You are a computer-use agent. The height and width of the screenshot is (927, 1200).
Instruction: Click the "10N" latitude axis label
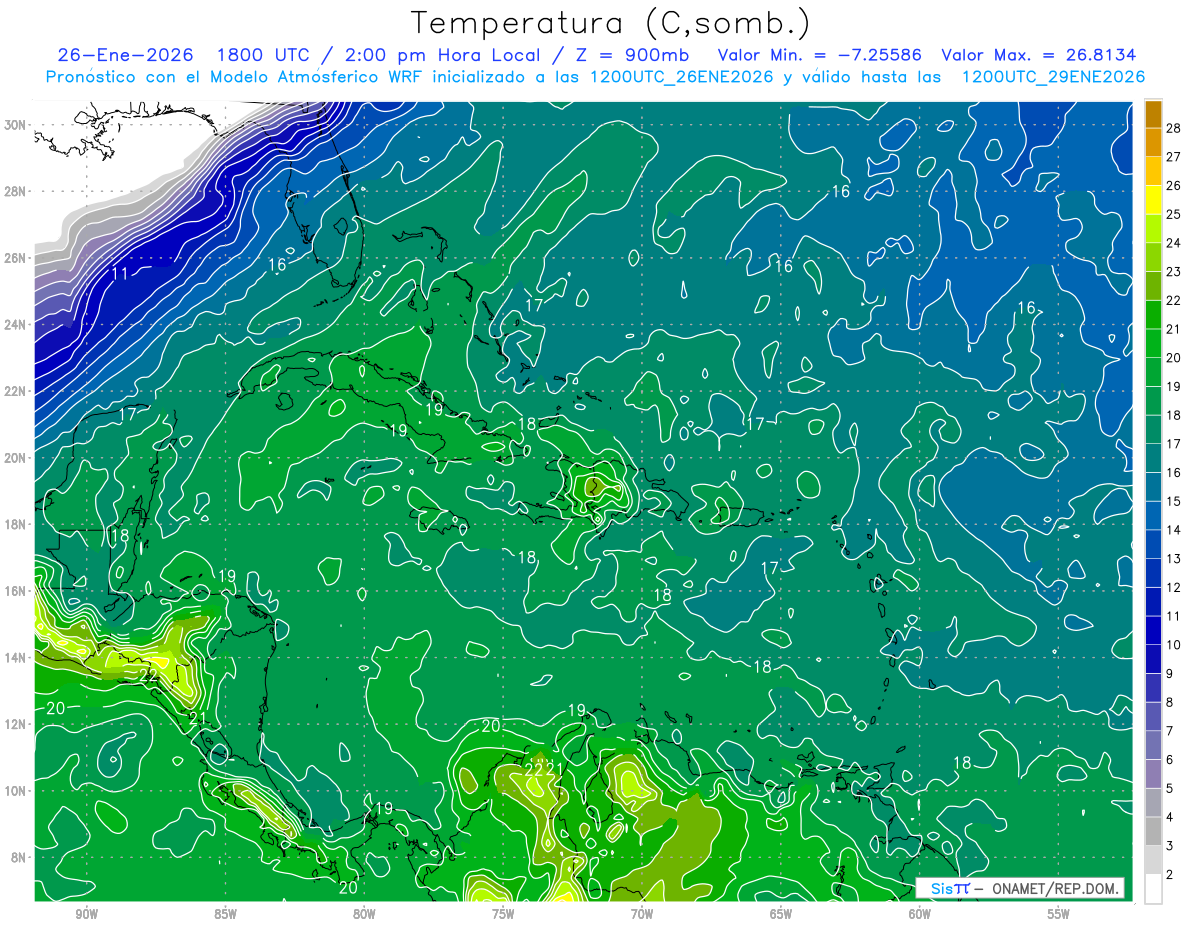(15, 790)
